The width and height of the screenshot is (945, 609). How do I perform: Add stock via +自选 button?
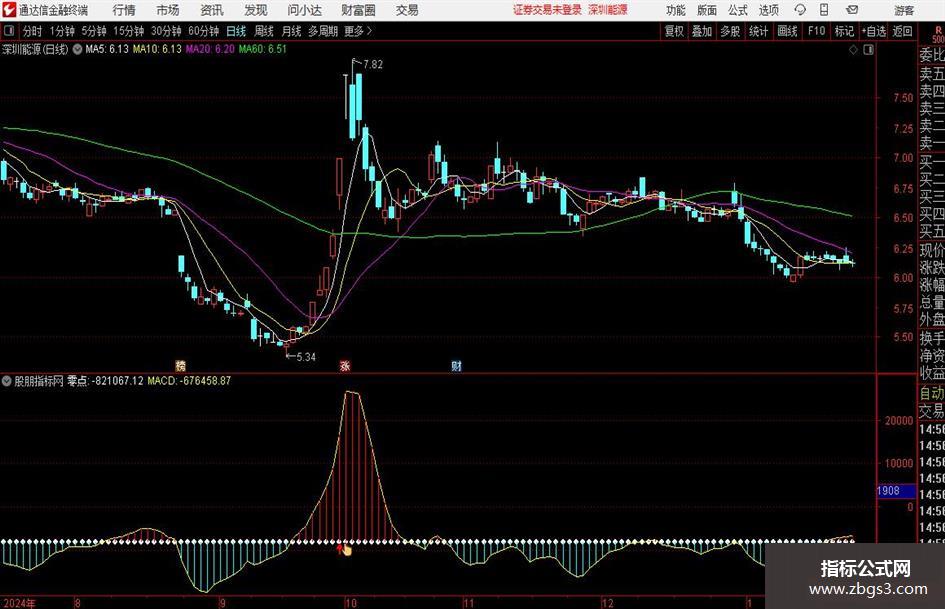click(x=874, y=31)
